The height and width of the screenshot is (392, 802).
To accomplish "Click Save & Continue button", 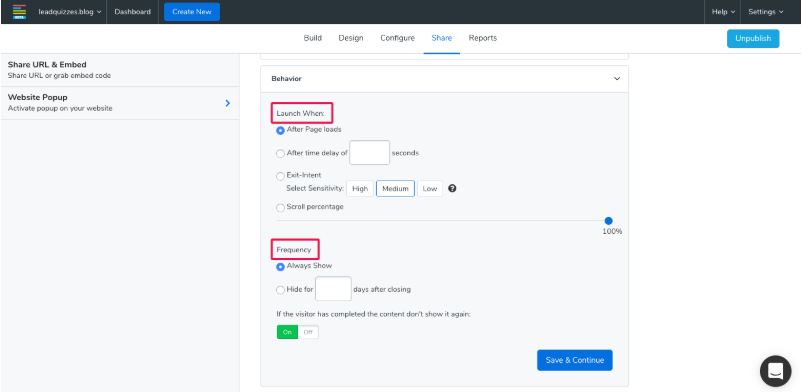I will point(574,360).
